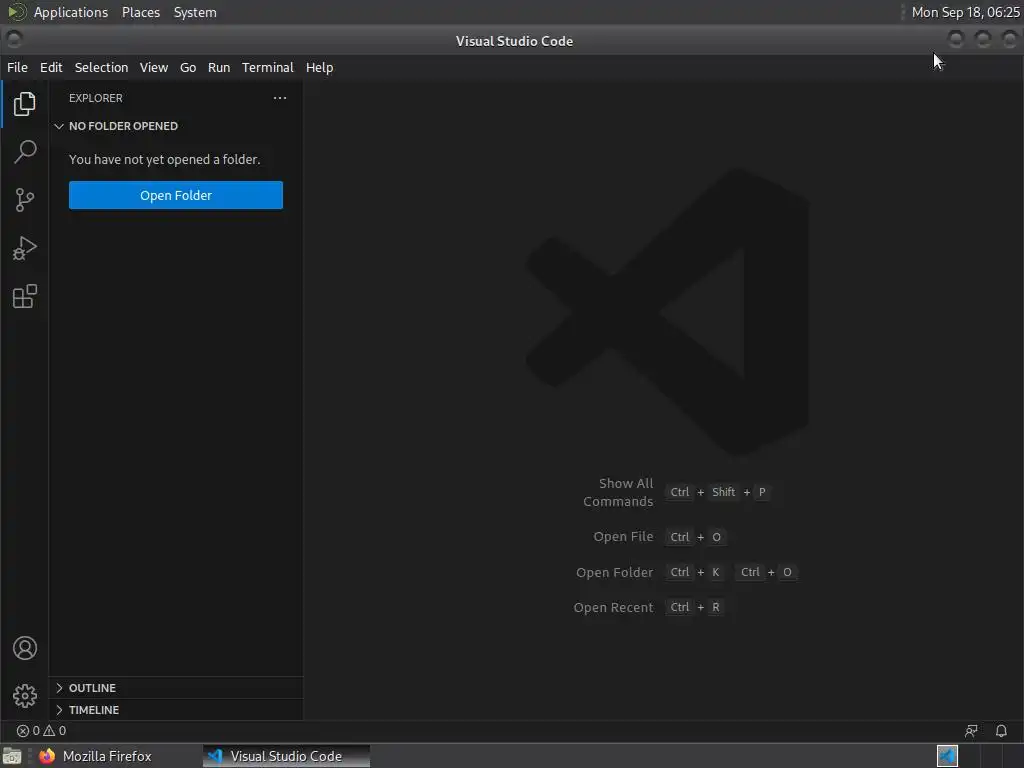Collapse the NO FOLDER OPENED section
The image size is (1024, 768).
click(x=123, y=126)
